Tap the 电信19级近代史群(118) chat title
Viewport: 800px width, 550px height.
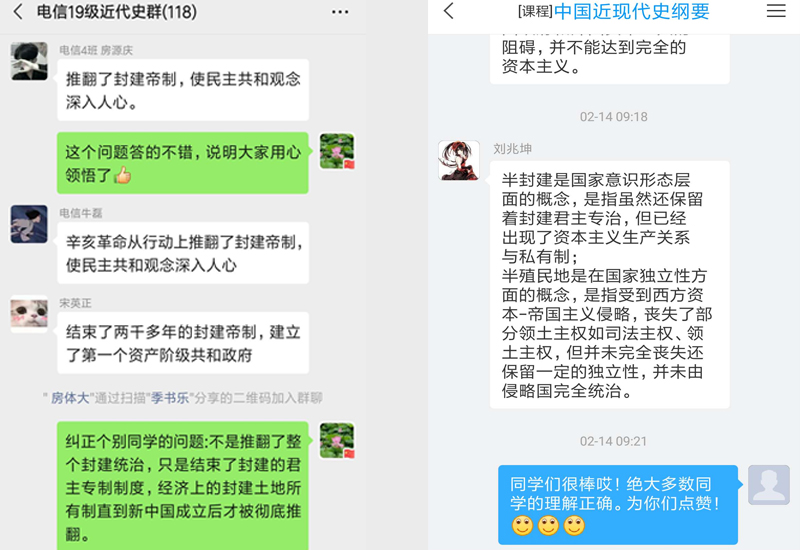117,12
